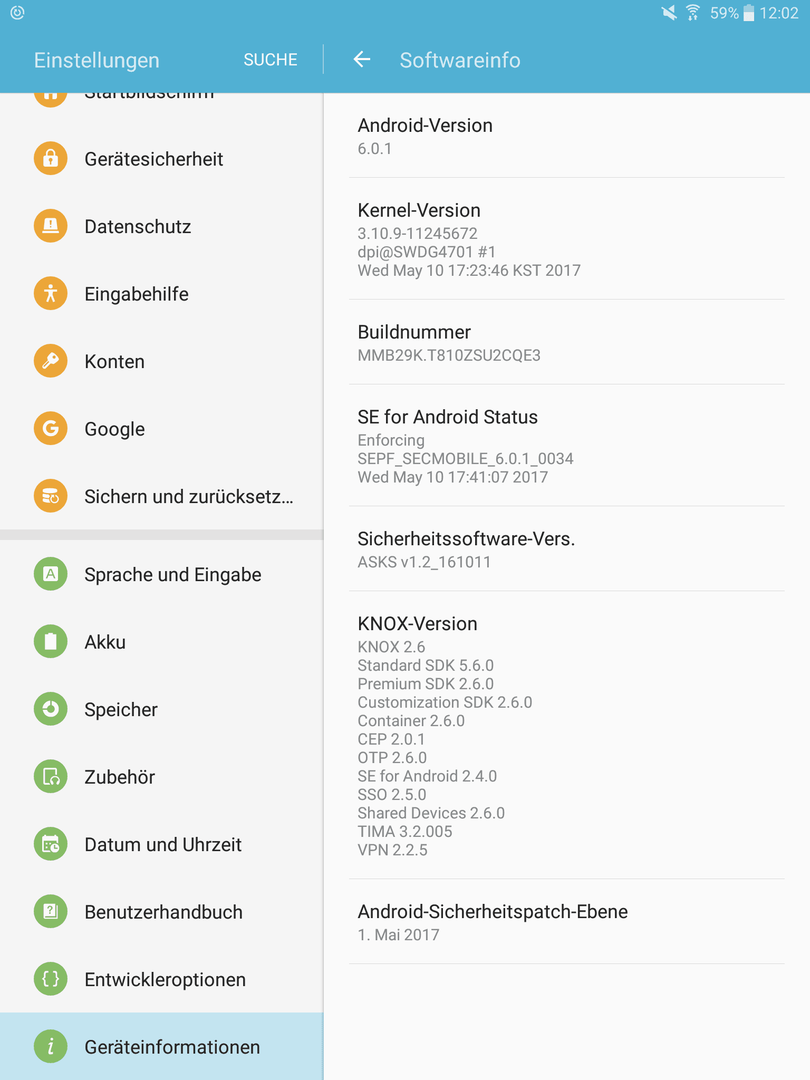Tap the Geräteinformationen info icon
The height and width of the screenshot is (1080, 810).
click(50, 1047)
